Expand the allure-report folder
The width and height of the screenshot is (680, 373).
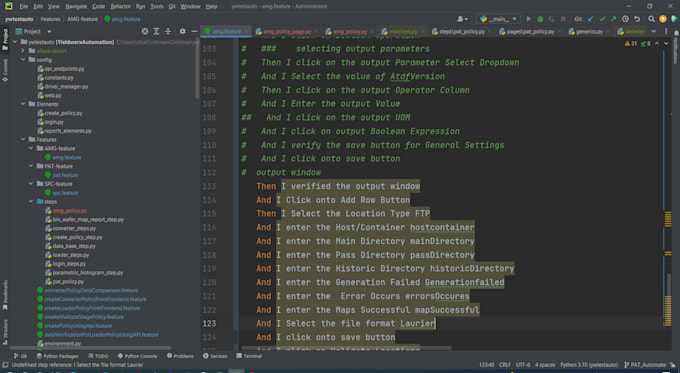click(x=23, y=51)
